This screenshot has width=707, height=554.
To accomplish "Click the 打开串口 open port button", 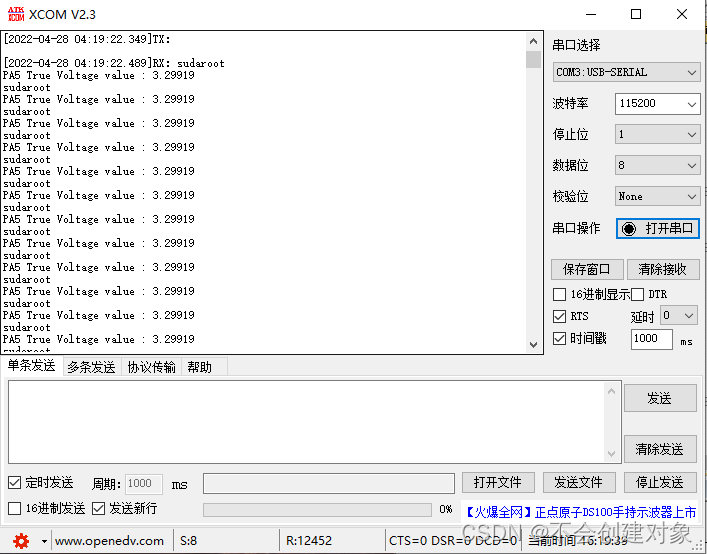I will tap(658, 229).
